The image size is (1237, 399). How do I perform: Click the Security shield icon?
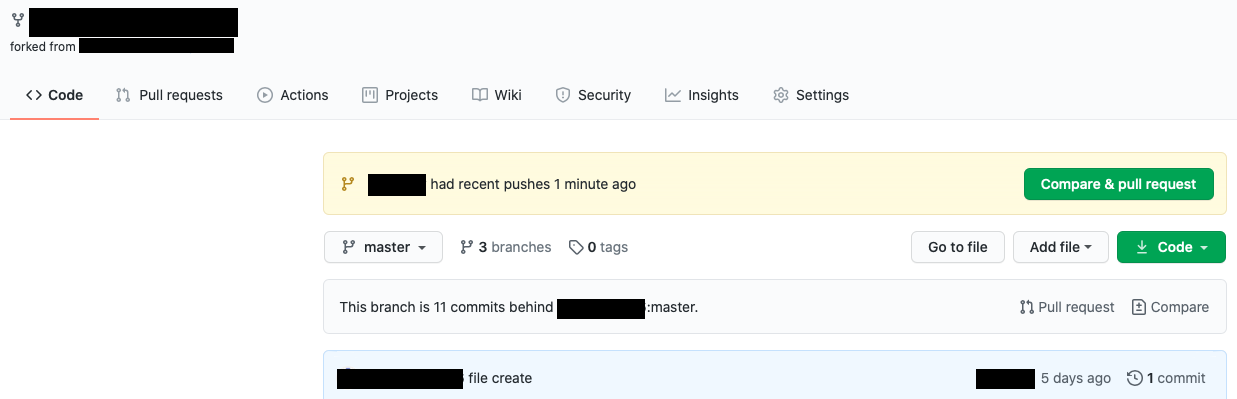[x=563, y=95]
